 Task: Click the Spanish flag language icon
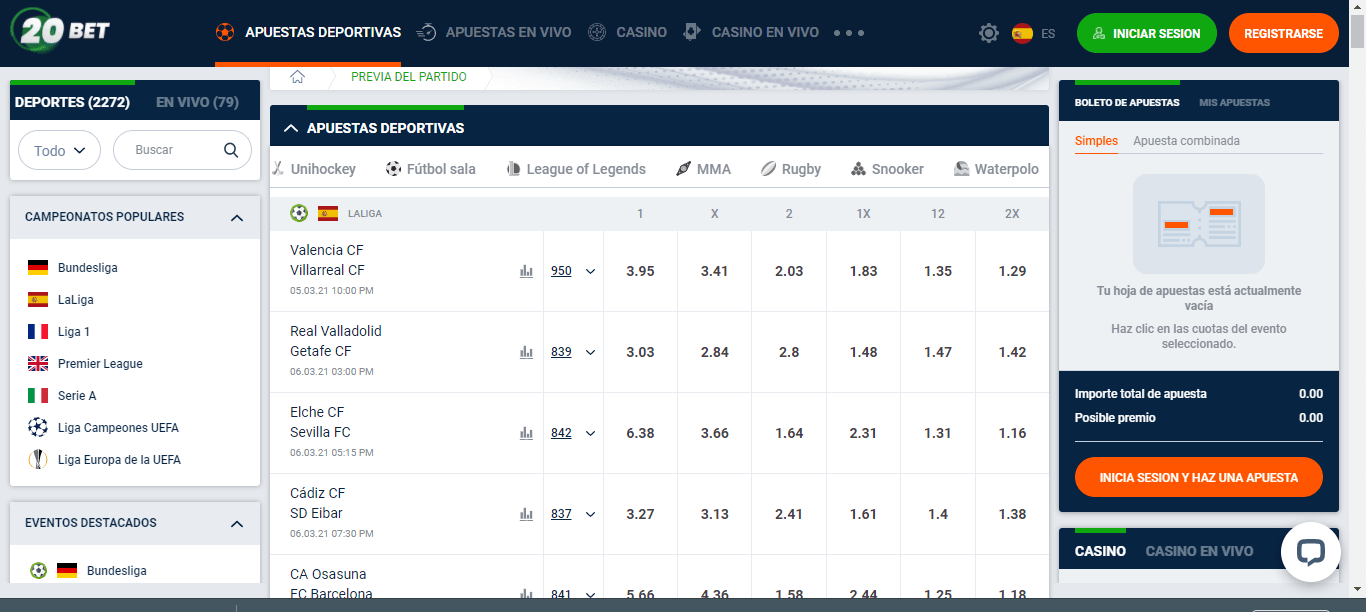[x=1022, y=33]
